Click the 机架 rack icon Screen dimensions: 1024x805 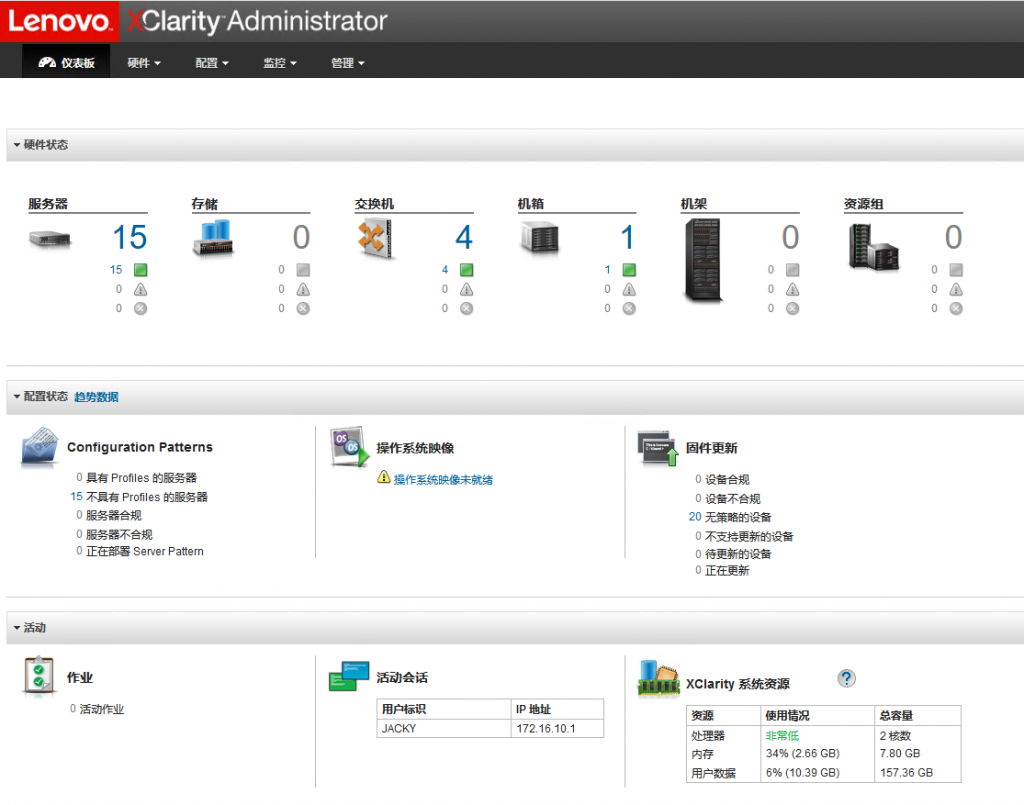(x=703, y=260)
